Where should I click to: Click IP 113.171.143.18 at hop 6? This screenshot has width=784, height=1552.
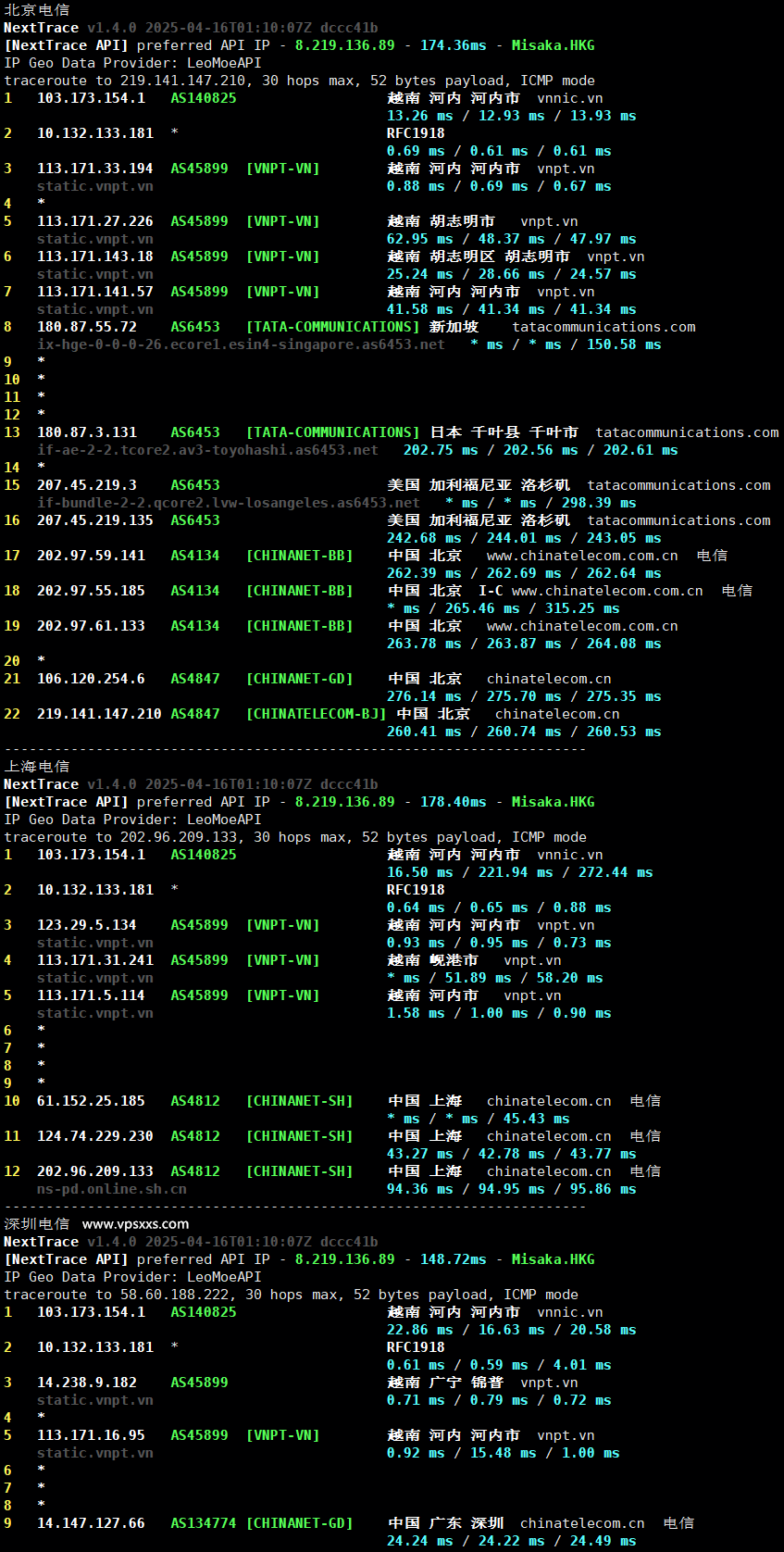(95, 257)
